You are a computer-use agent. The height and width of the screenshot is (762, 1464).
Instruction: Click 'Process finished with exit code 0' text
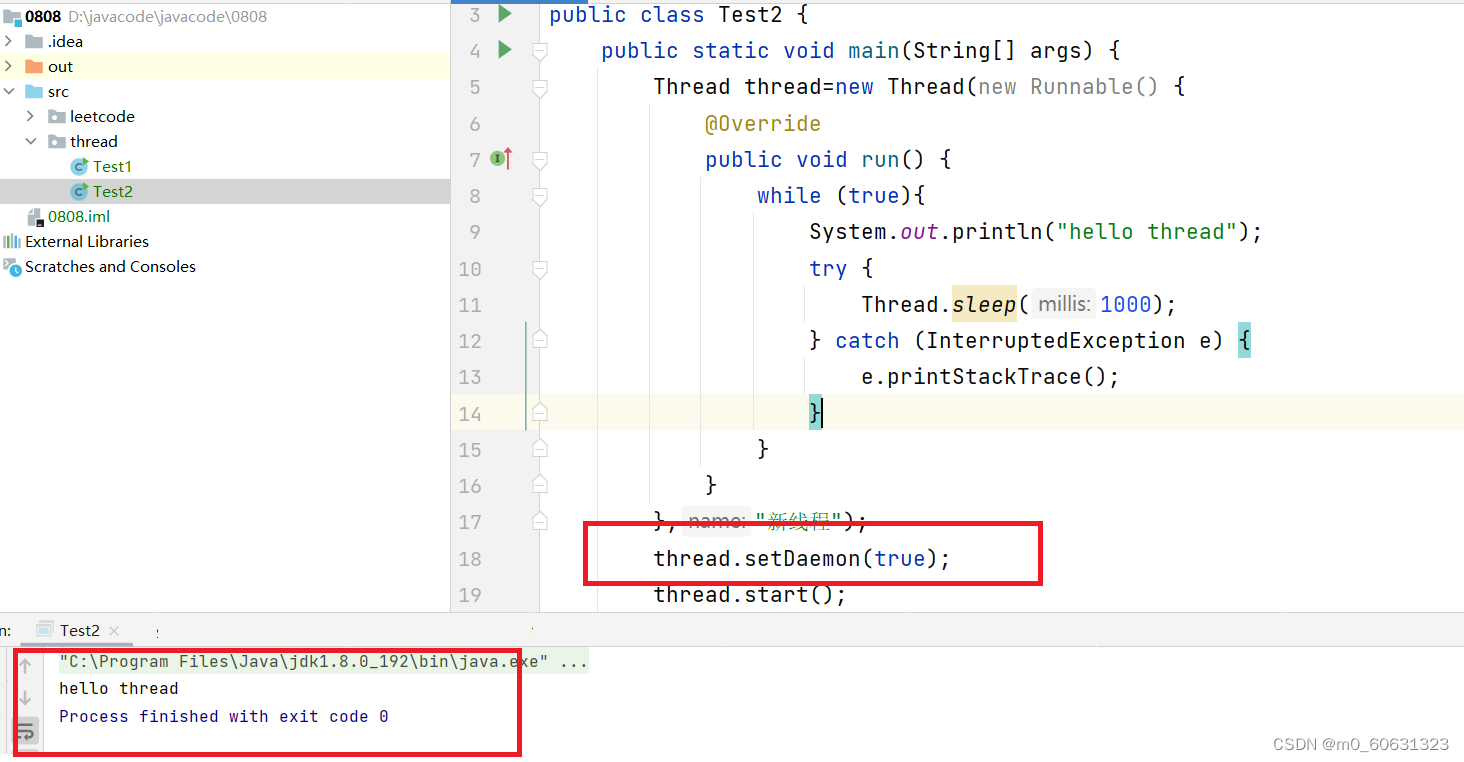(x=224, y=716)
